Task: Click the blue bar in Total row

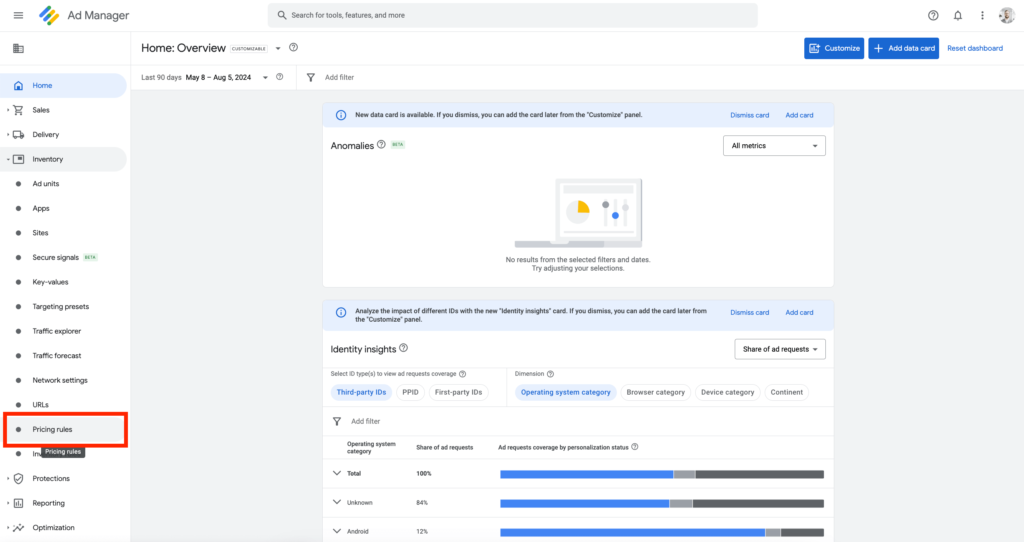Action: (x=586, y=474)
